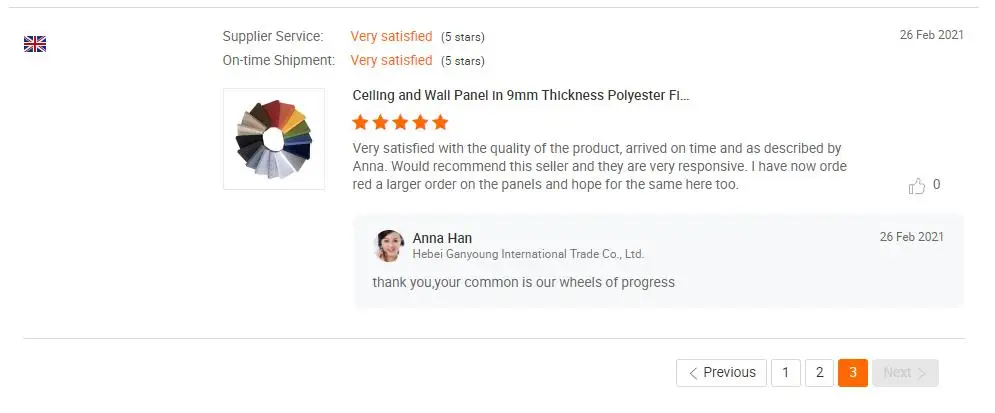
Task: Click the thumbs-up helpful icon
Action: coord(916,186)
